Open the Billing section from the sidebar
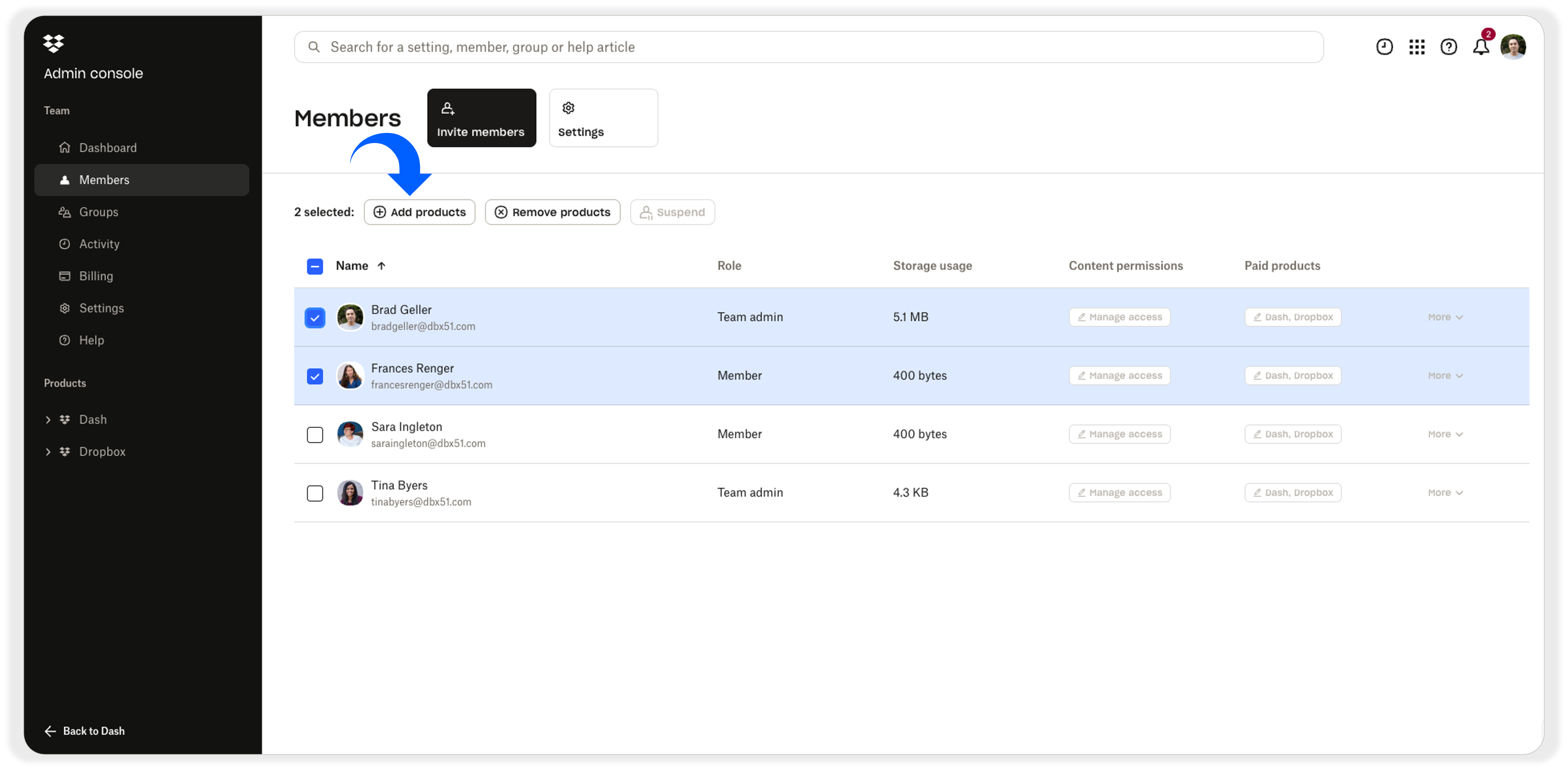The width and height of the screenshot is (1568, 770). point(96,276)
